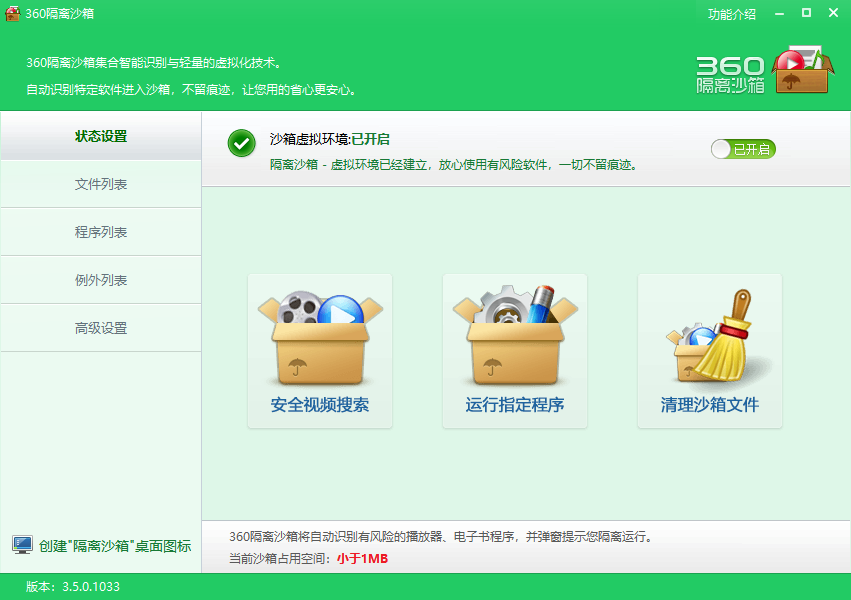
Task: Toggle the 已开启 sandbox switch
Action: point(743,149)
